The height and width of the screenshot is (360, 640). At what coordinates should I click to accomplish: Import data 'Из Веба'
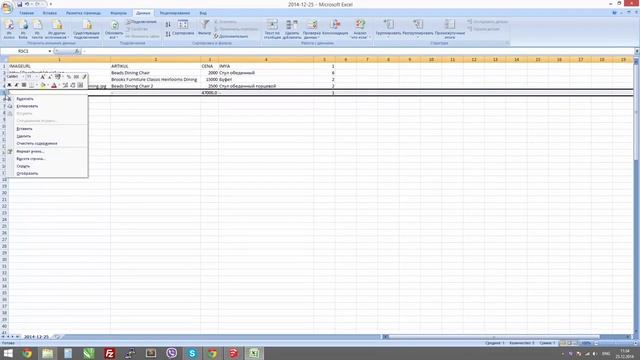click(x=23, y=30)
